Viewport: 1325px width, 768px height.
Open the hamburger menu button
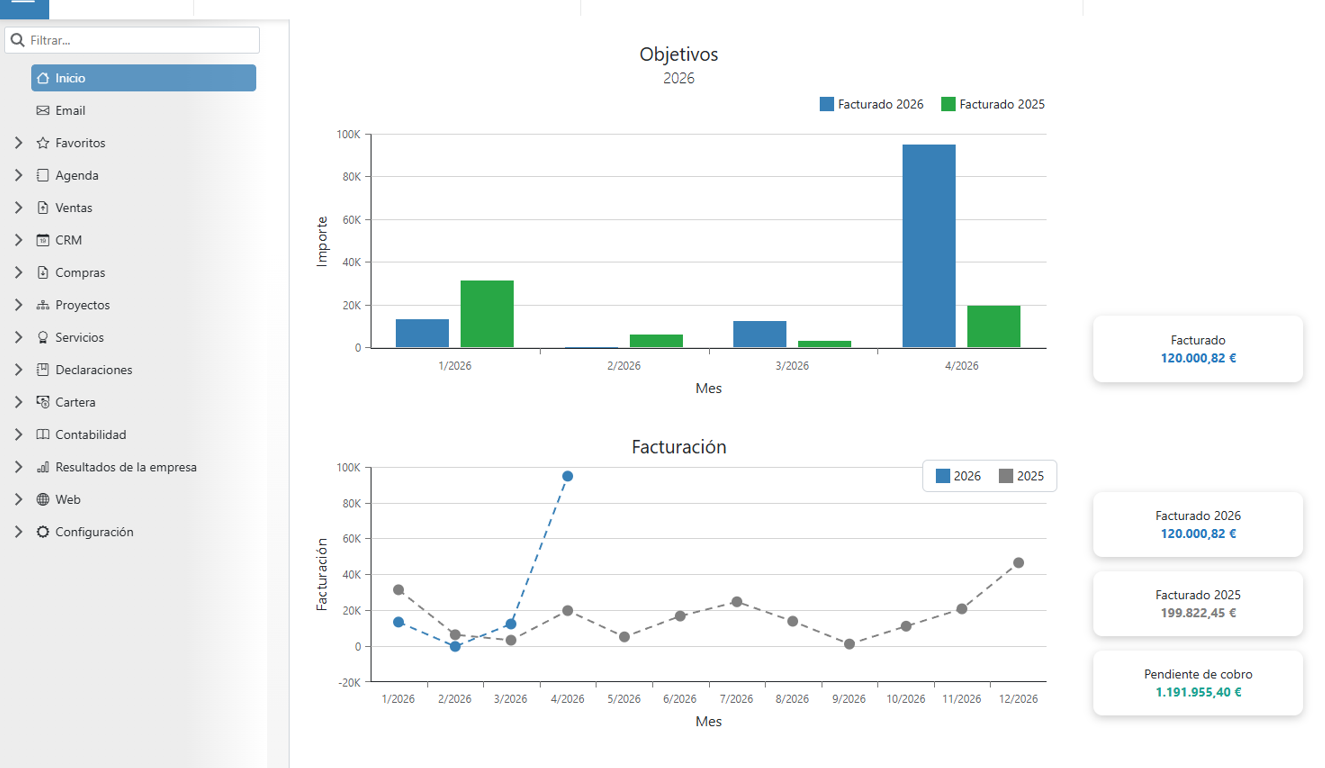point(23,6)
